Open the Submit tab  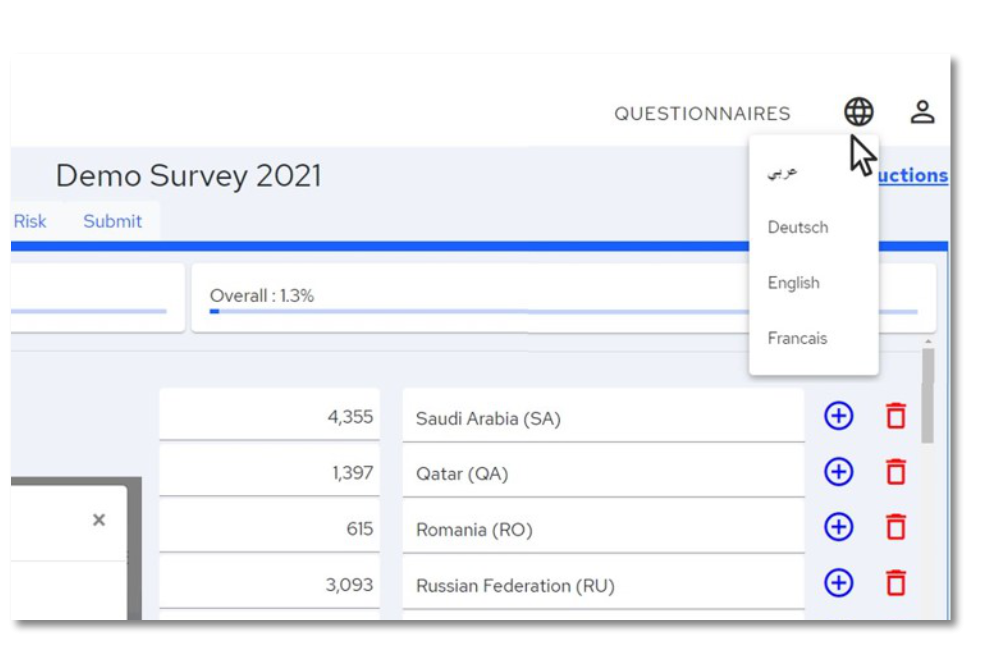(112, 221)
